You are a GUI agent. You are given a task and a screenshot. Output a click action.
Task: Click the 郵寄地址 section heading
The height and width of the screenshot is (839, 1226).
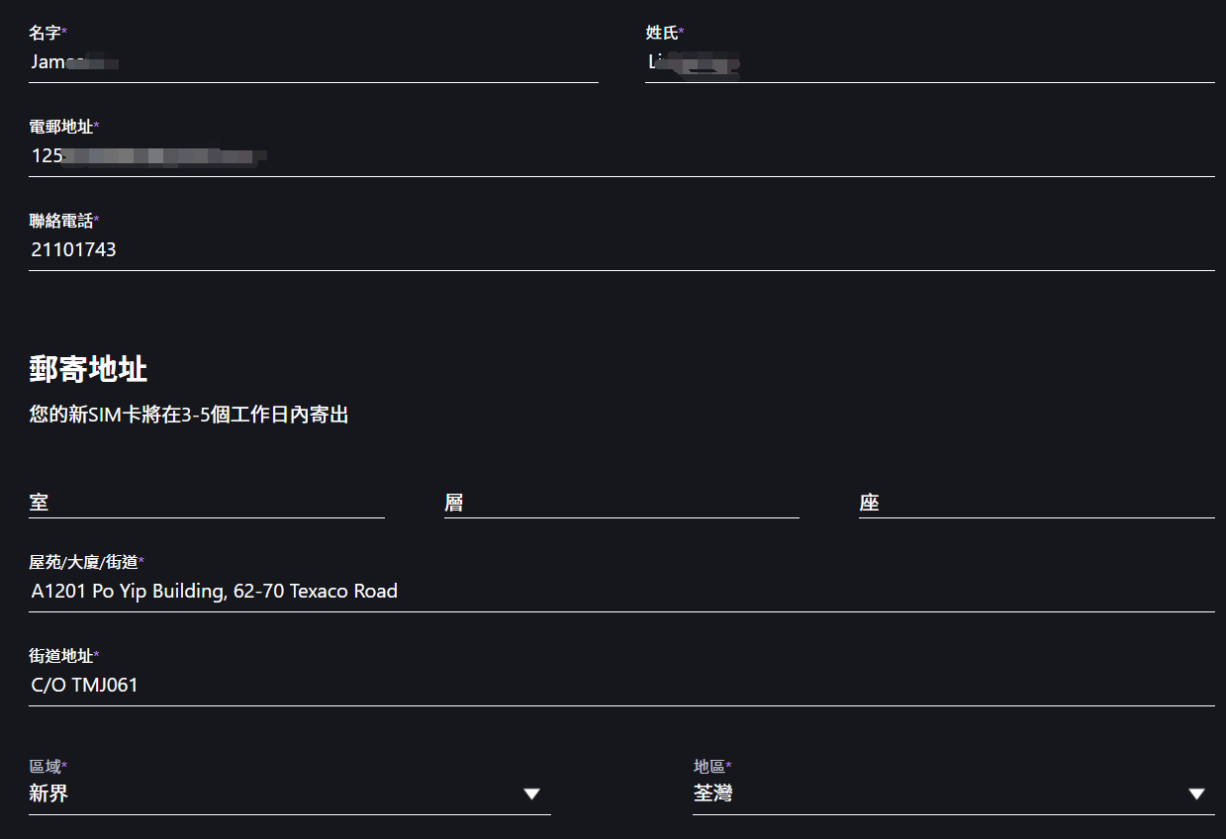tap(88, 369)
